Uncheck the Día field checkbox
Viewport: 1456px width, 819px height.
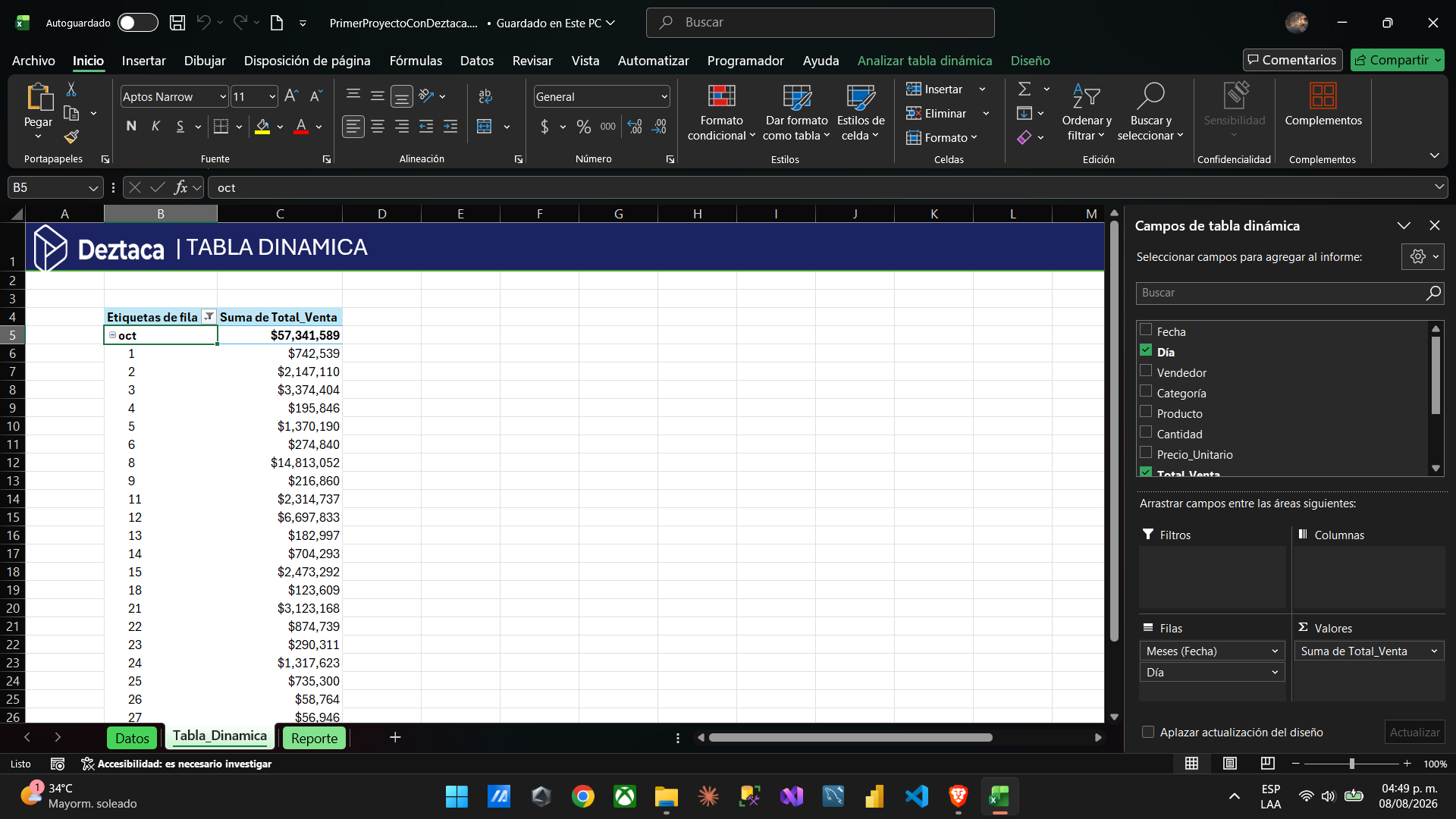point(1146,350)
